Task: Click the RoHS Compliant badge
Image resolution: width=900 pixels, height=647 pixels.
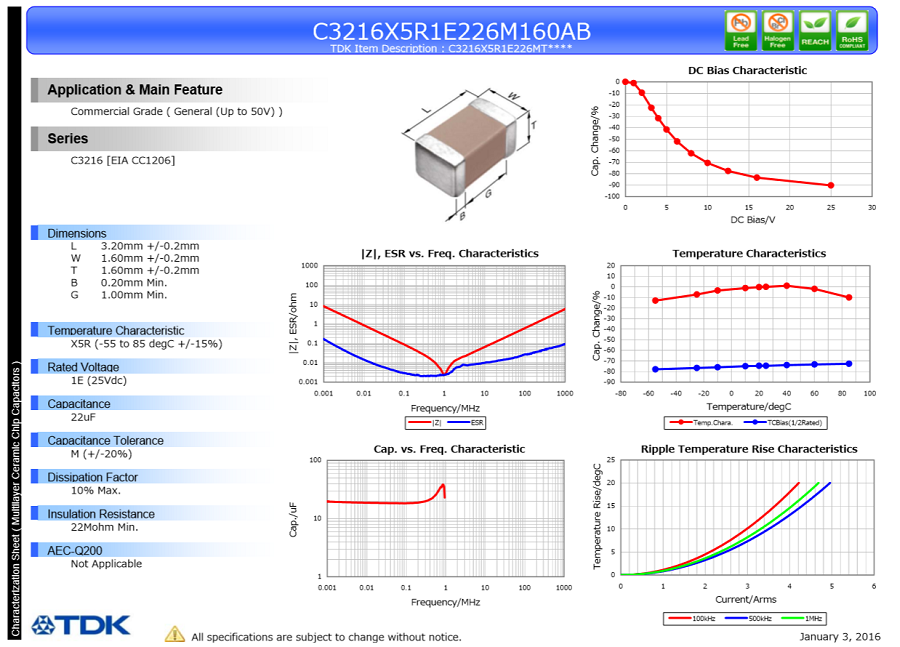Action: click(852, 30)
